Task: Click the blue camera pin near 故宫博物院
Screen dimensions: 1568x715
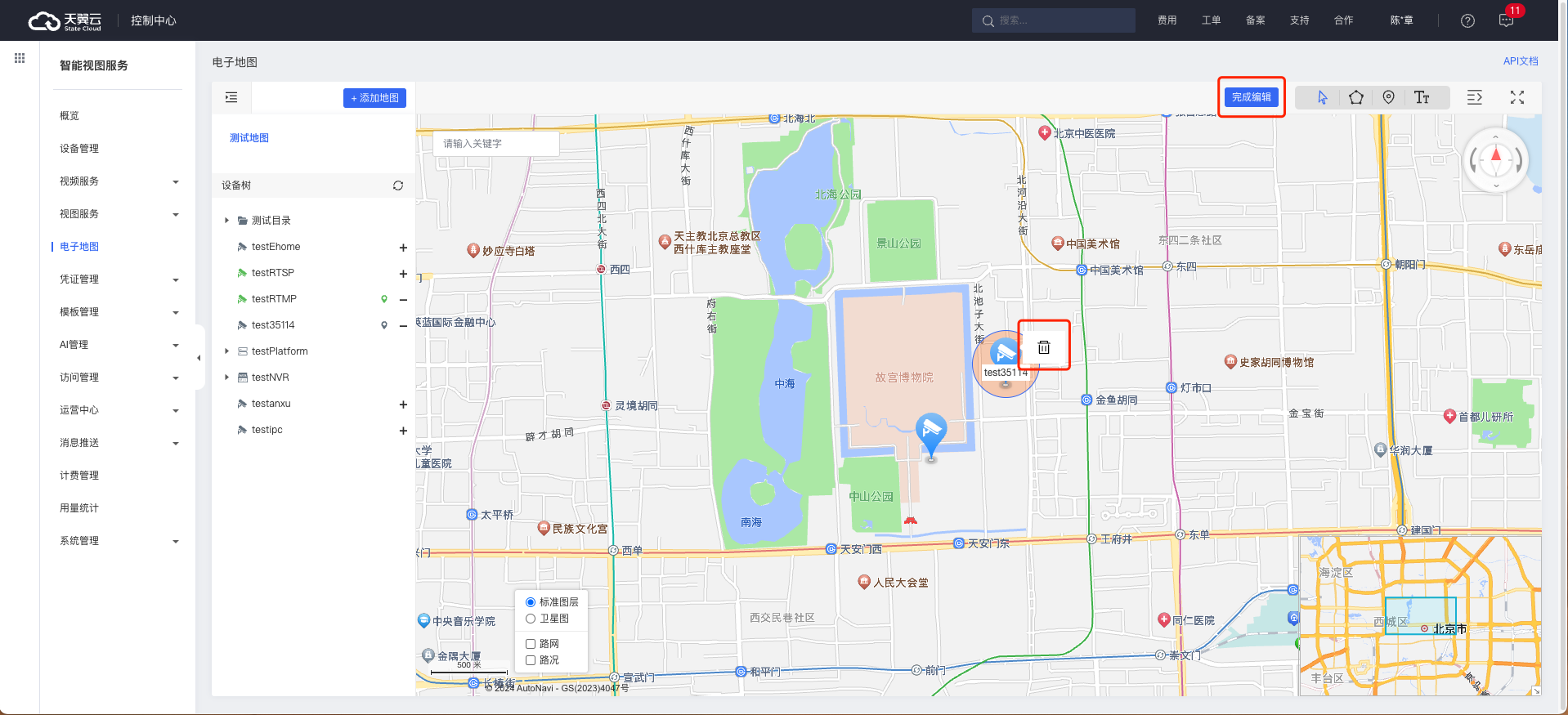Action: pos(930,435)
